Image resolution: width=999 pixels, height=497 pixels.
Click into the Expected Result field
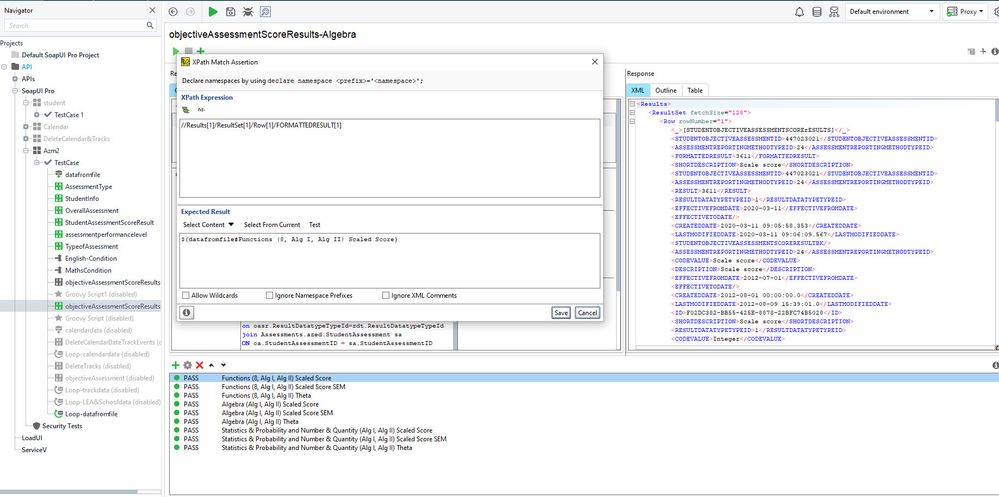389,261
